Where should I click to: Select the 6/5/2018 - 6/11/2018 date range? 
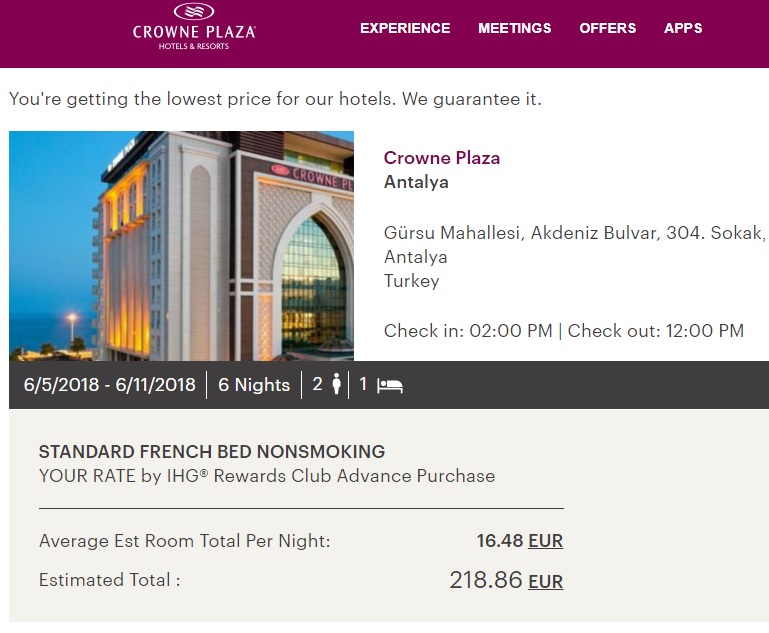(x=110, y=385)
